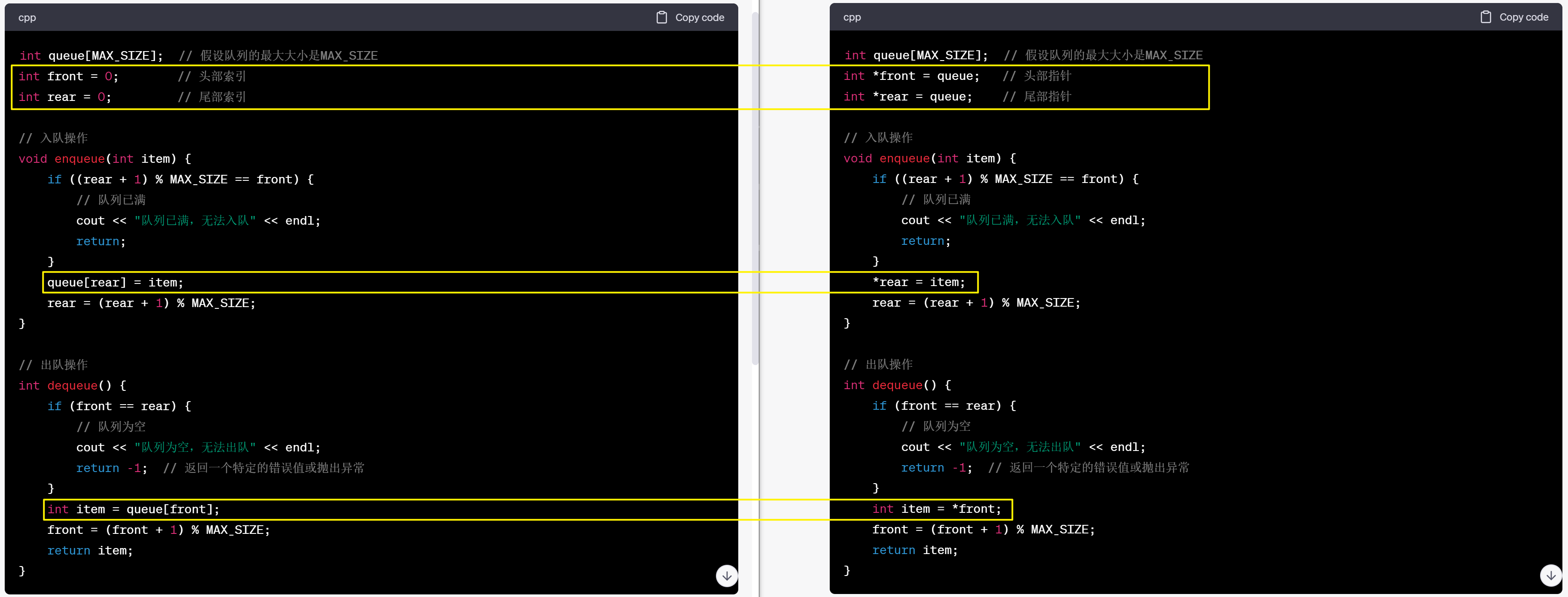Click cout '队列为空' line in right block
This screenshot has height=597, width=1568.
pos(1023,447)
